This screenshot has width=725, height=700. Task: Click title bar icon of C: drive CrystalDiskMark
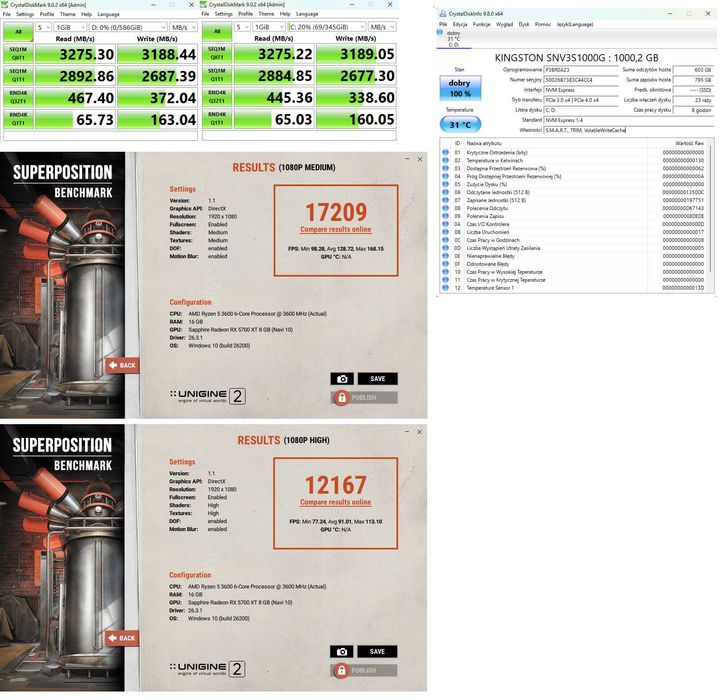[x=204, y=4]
